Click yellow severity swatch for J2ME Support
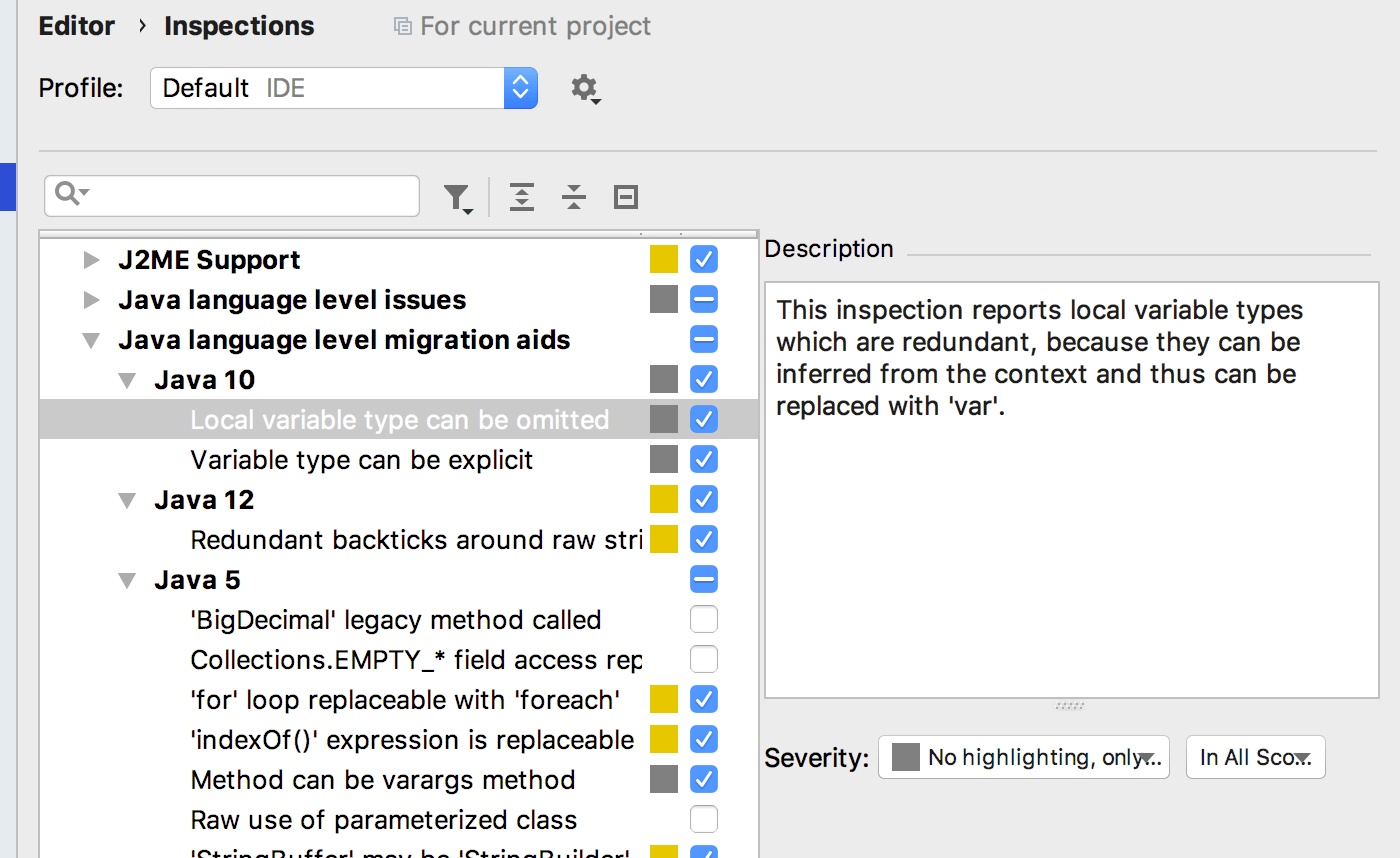 664,260
